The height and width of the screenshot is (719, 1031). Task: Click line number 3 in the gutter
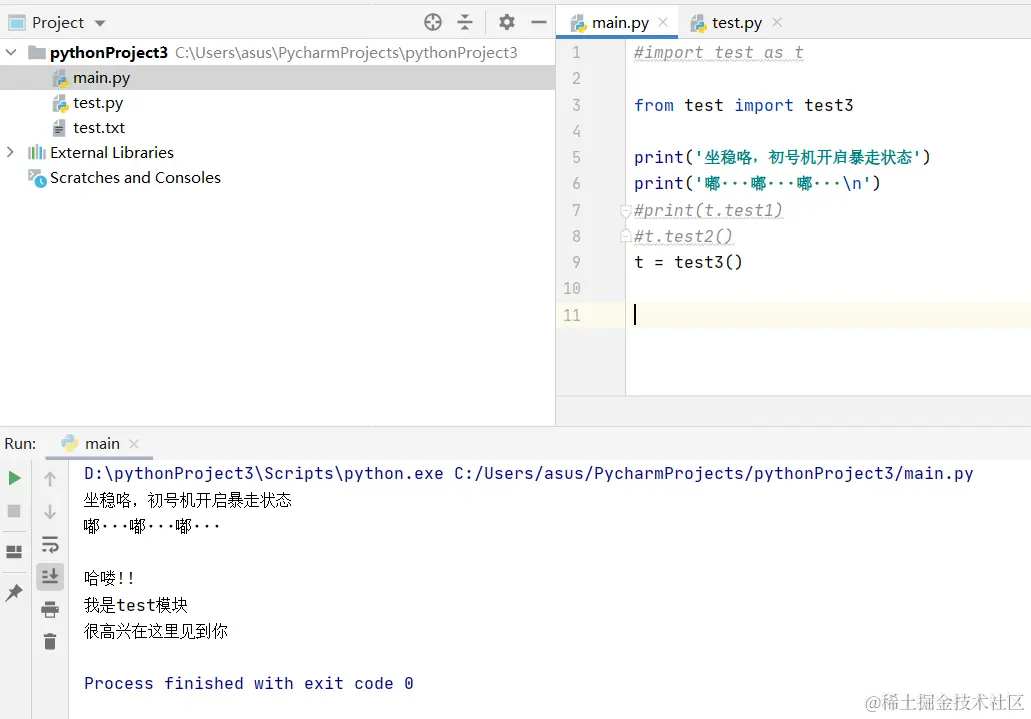576,105
